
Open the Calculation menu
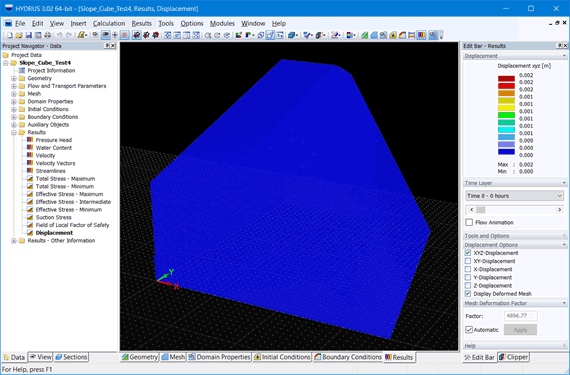109,23
